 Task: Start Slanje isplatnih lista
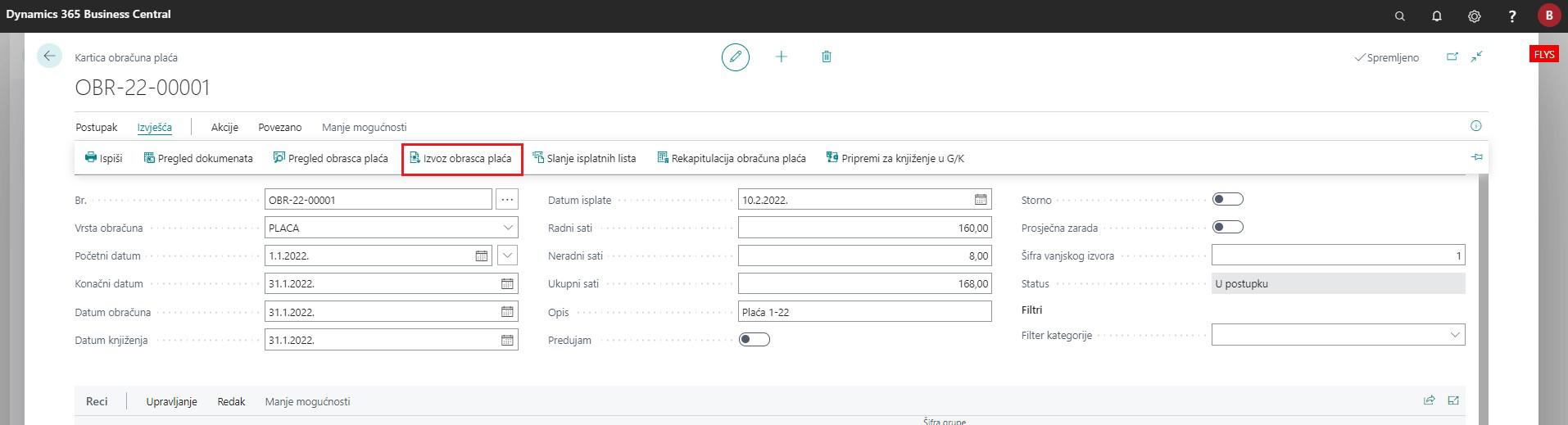[x=584, y=158]
